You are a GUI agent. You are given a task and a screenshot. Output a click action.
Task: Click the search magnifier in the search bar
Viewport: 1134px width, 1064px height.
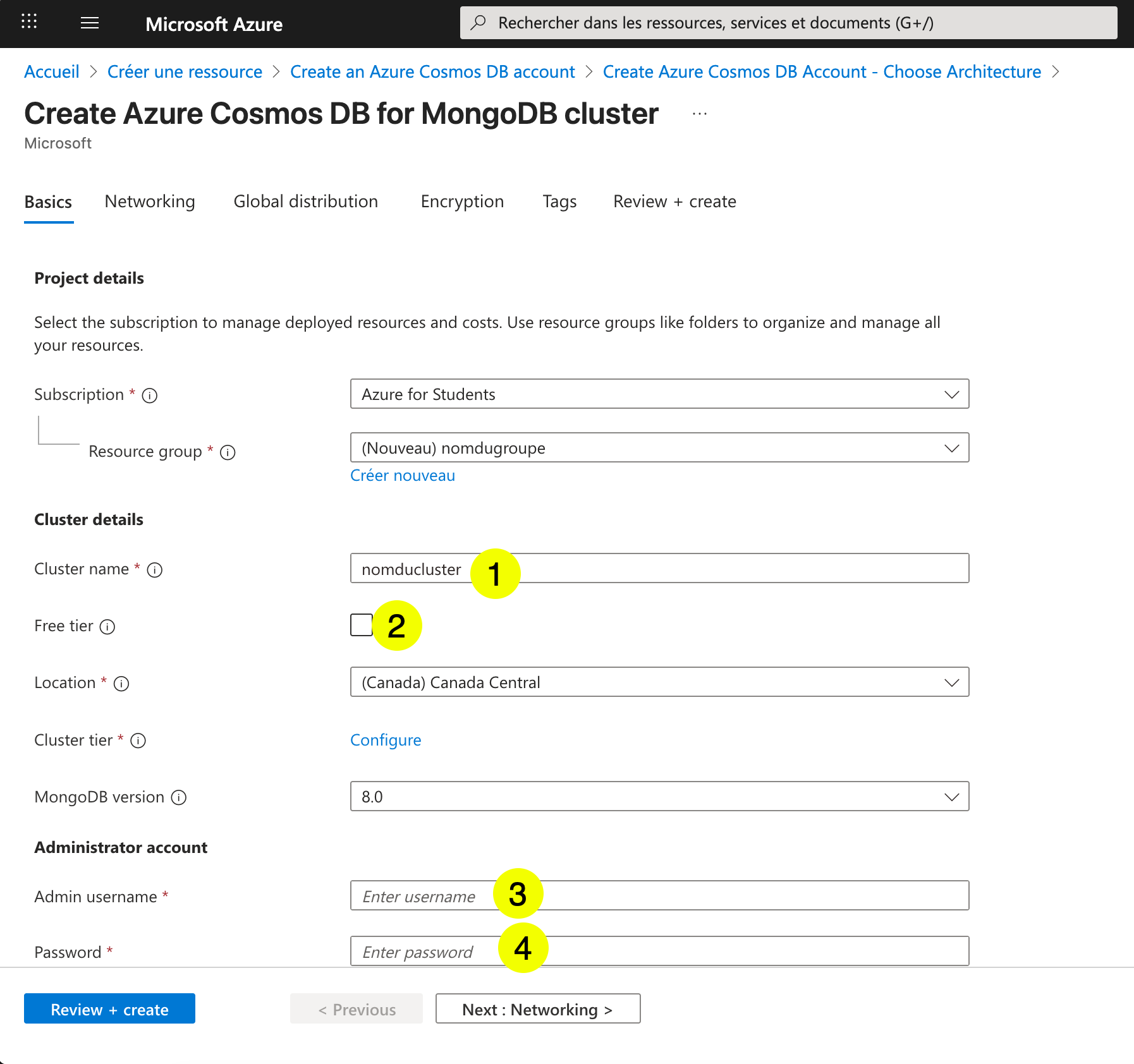(479, 22)
